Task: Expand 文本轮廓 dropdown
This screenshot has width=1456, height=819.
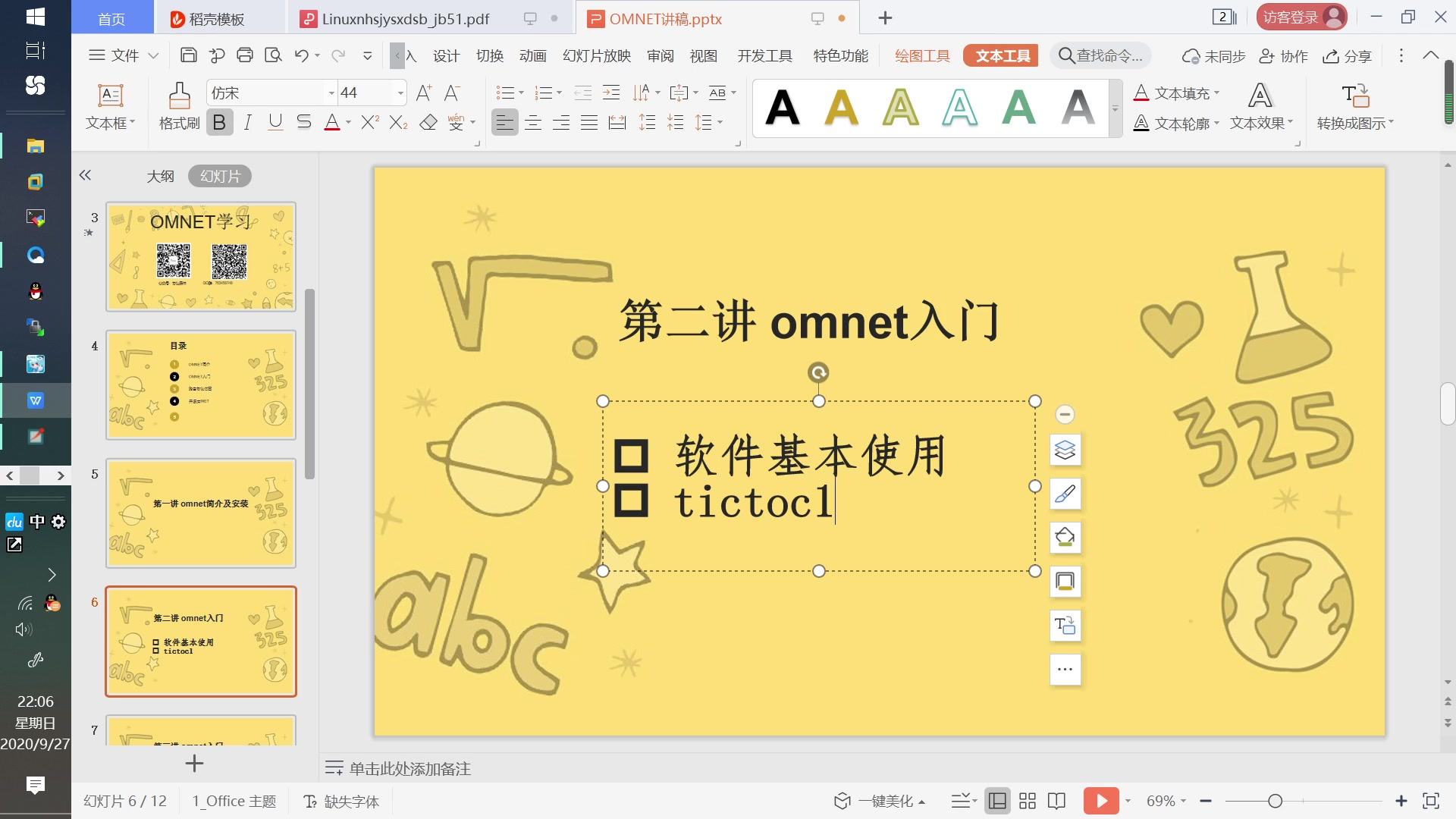Action: 1216,123
